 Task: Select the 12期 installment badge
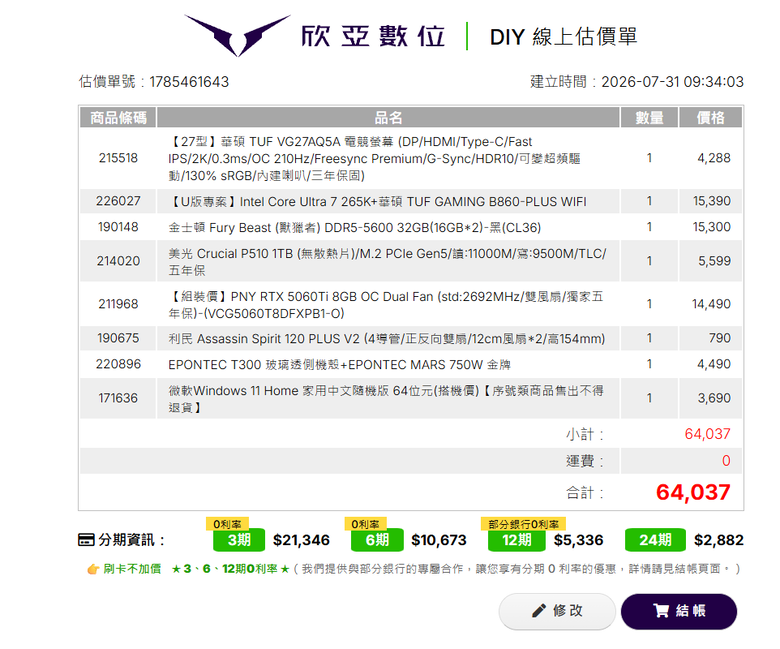click(516, 540)
